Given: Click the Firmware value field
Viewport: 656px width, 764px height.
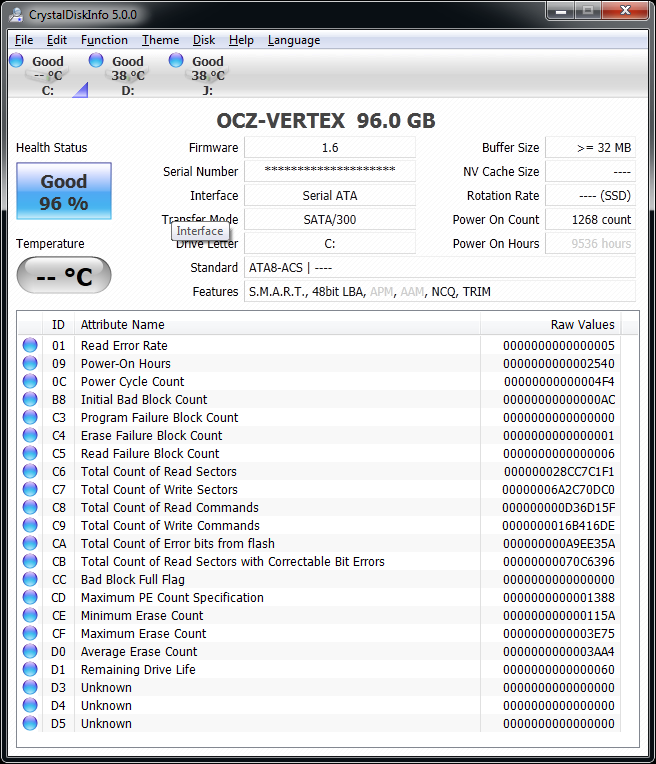Looking at the screenshot, I should click(x=329, y=148).
